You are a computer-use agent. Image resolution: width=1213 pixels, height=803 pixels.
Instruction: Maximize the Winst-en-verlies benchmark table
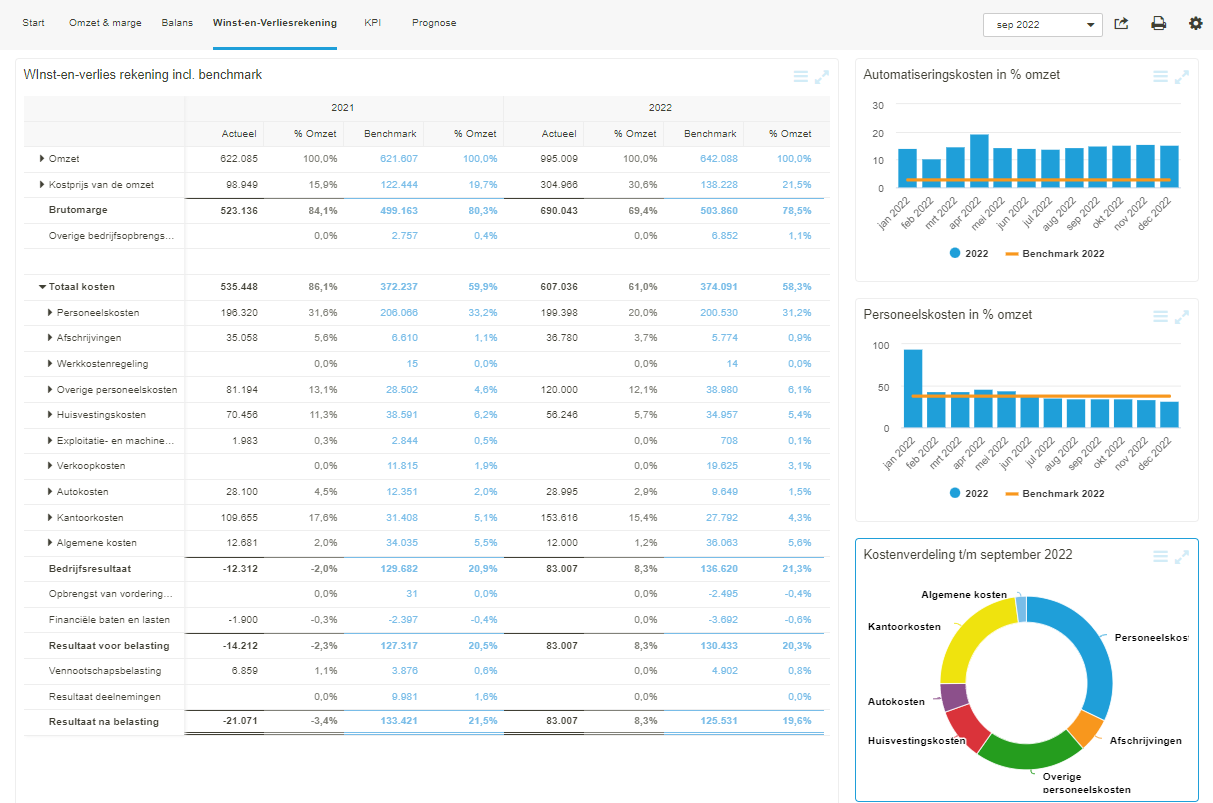click(822, 75)
